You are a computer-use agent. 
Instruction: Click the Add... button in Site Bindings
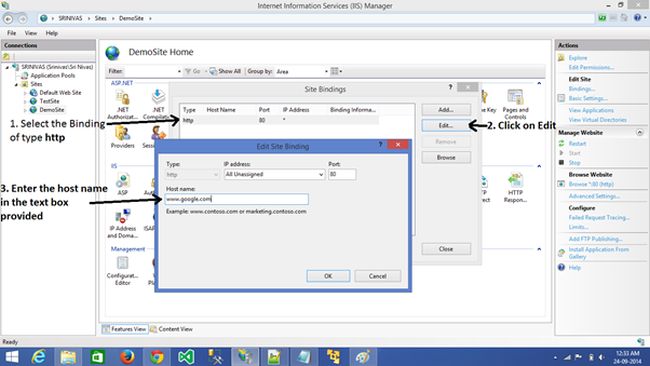pyautogui.click(x=446, y=109)
